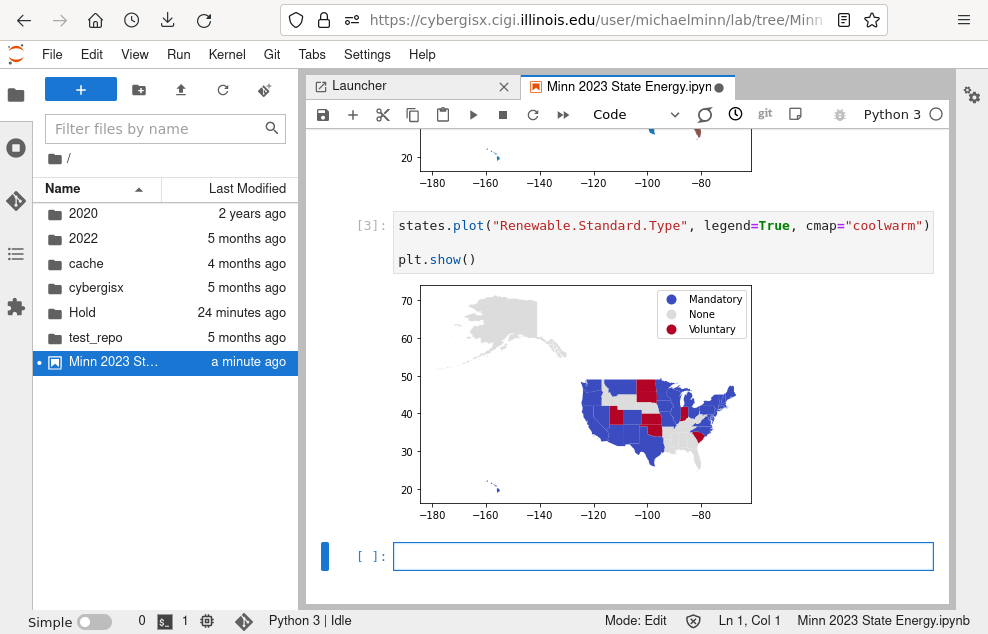Run the selected cell
Viewport: 988px width, 634px height.
tap(473, 115)
